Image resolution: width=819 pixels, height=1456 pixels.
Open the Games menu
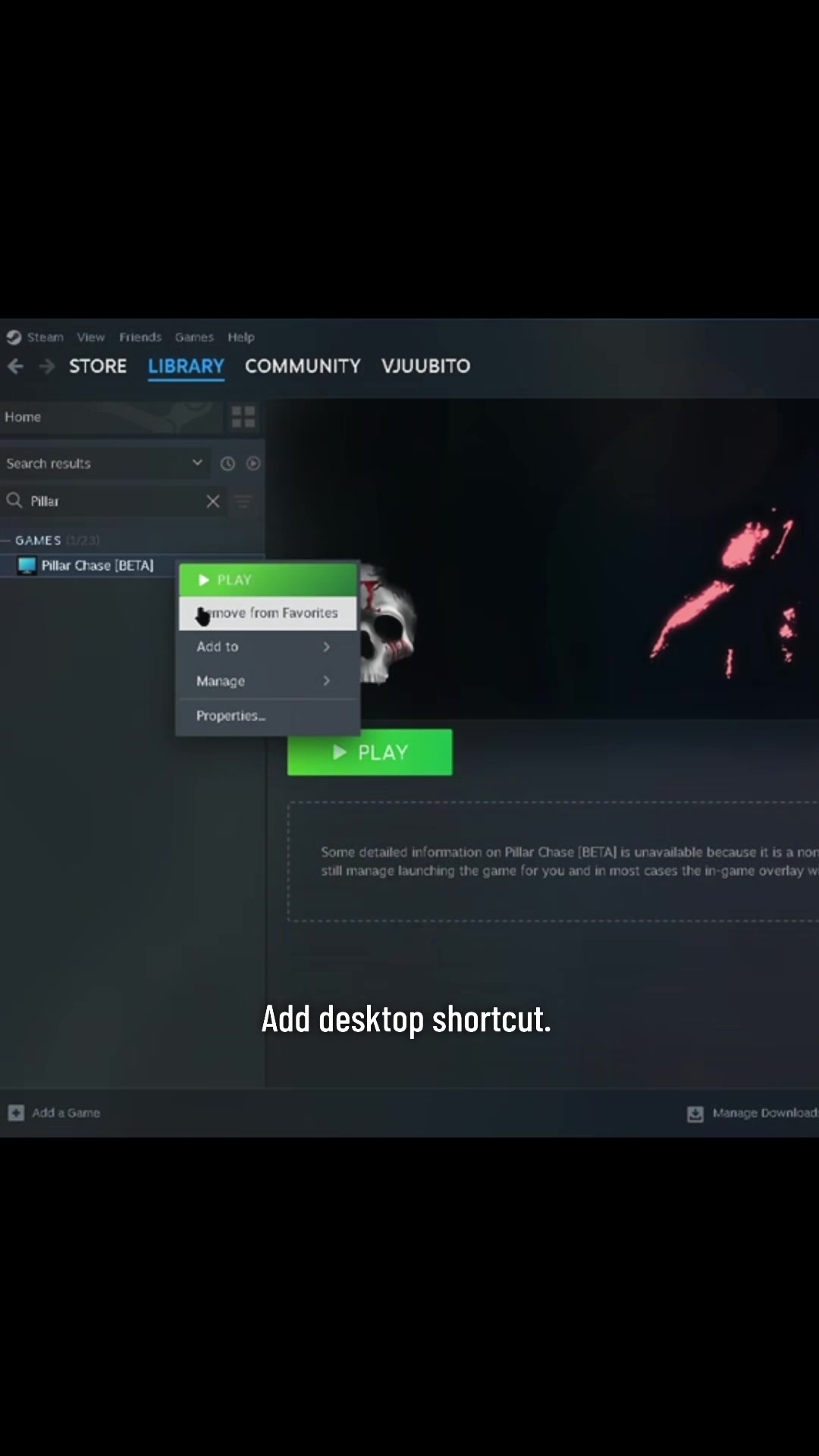pyautogui.click(x=194, y=337)
